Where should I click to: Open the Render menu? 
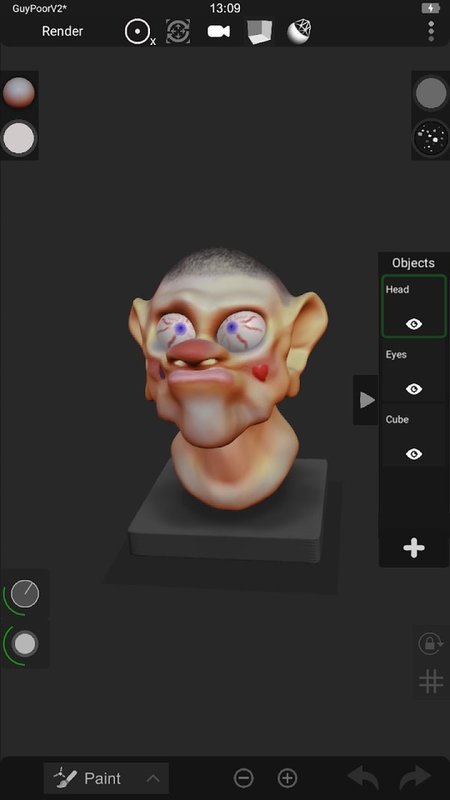tap(62, 31)
